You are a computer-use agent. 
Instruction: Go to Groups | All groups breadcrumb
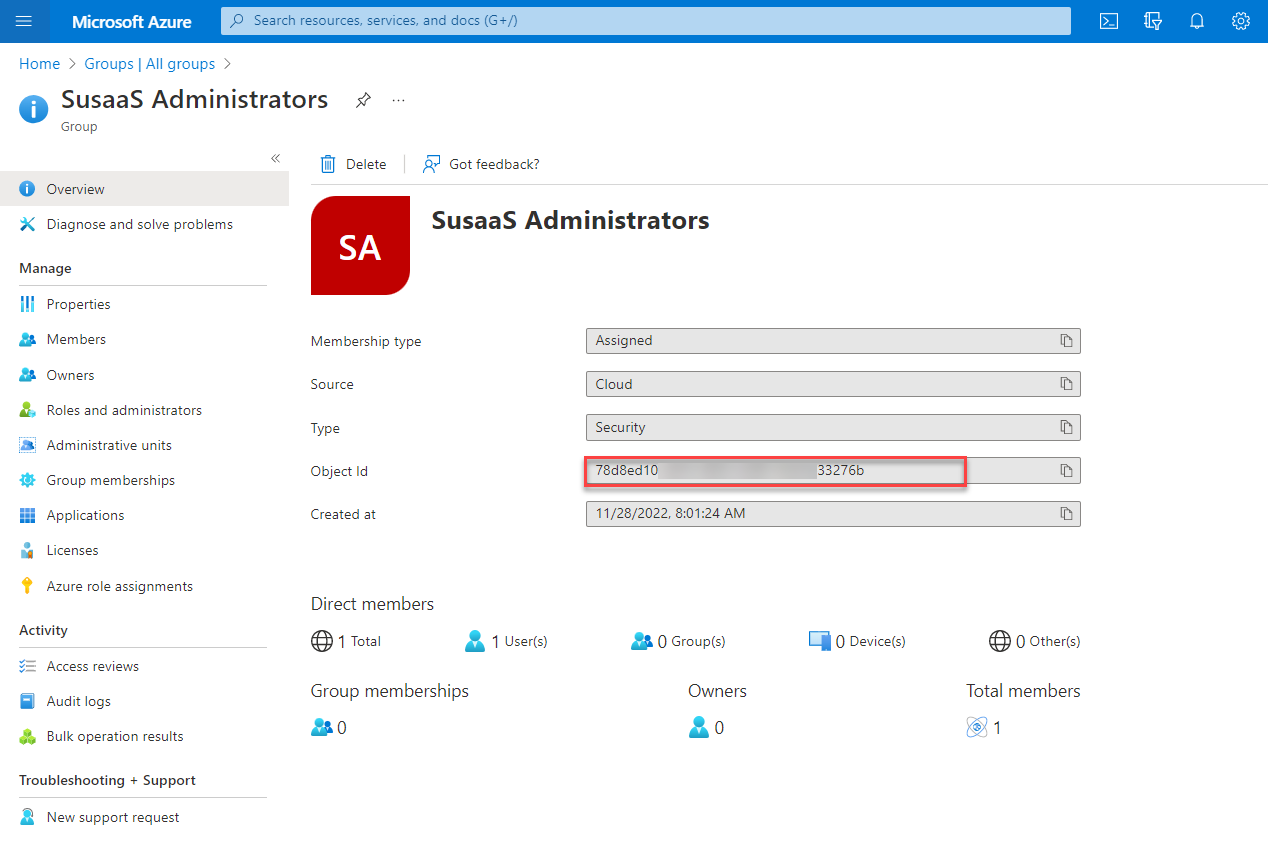(149, 64)
